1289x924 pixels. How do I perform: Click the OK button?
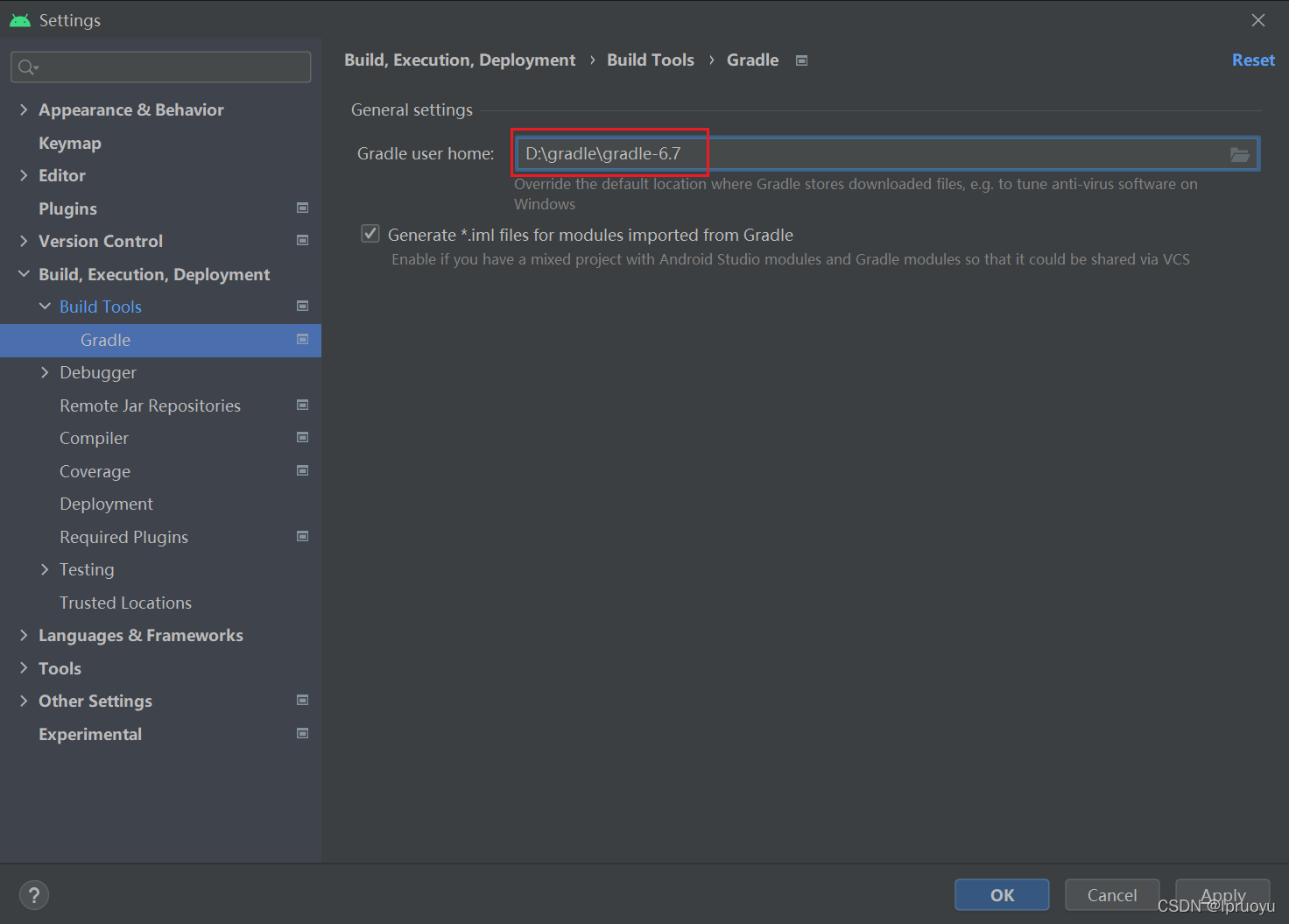click(1002, 895)
